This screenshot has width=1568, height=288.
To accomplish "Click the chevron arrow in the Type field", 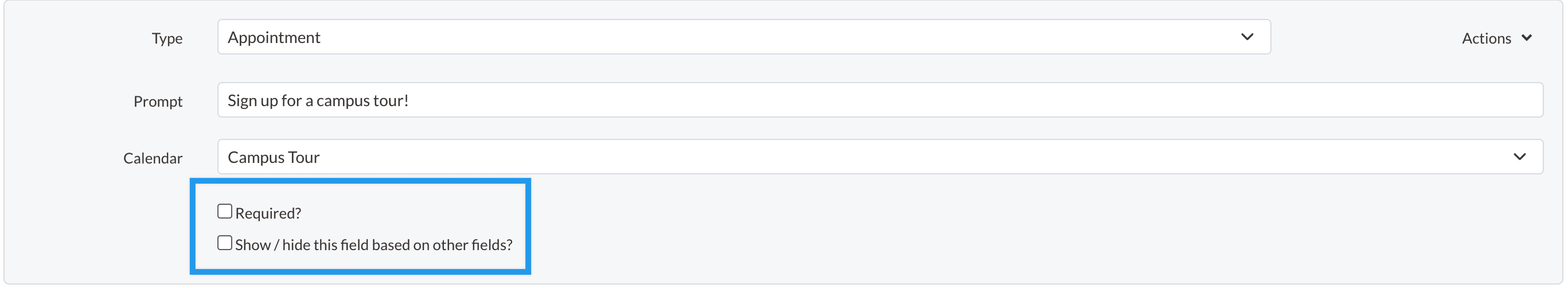I will (x=1247, y=37).
